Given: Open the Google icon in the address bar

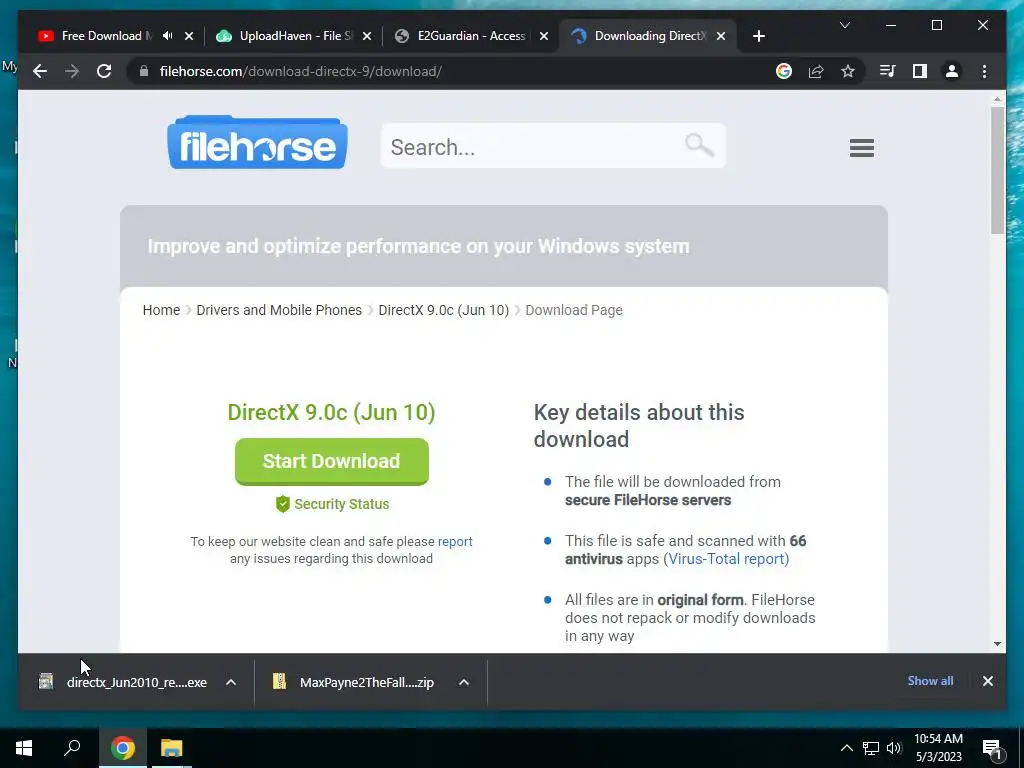Looking at the screenshot, I should click(784, 71).
